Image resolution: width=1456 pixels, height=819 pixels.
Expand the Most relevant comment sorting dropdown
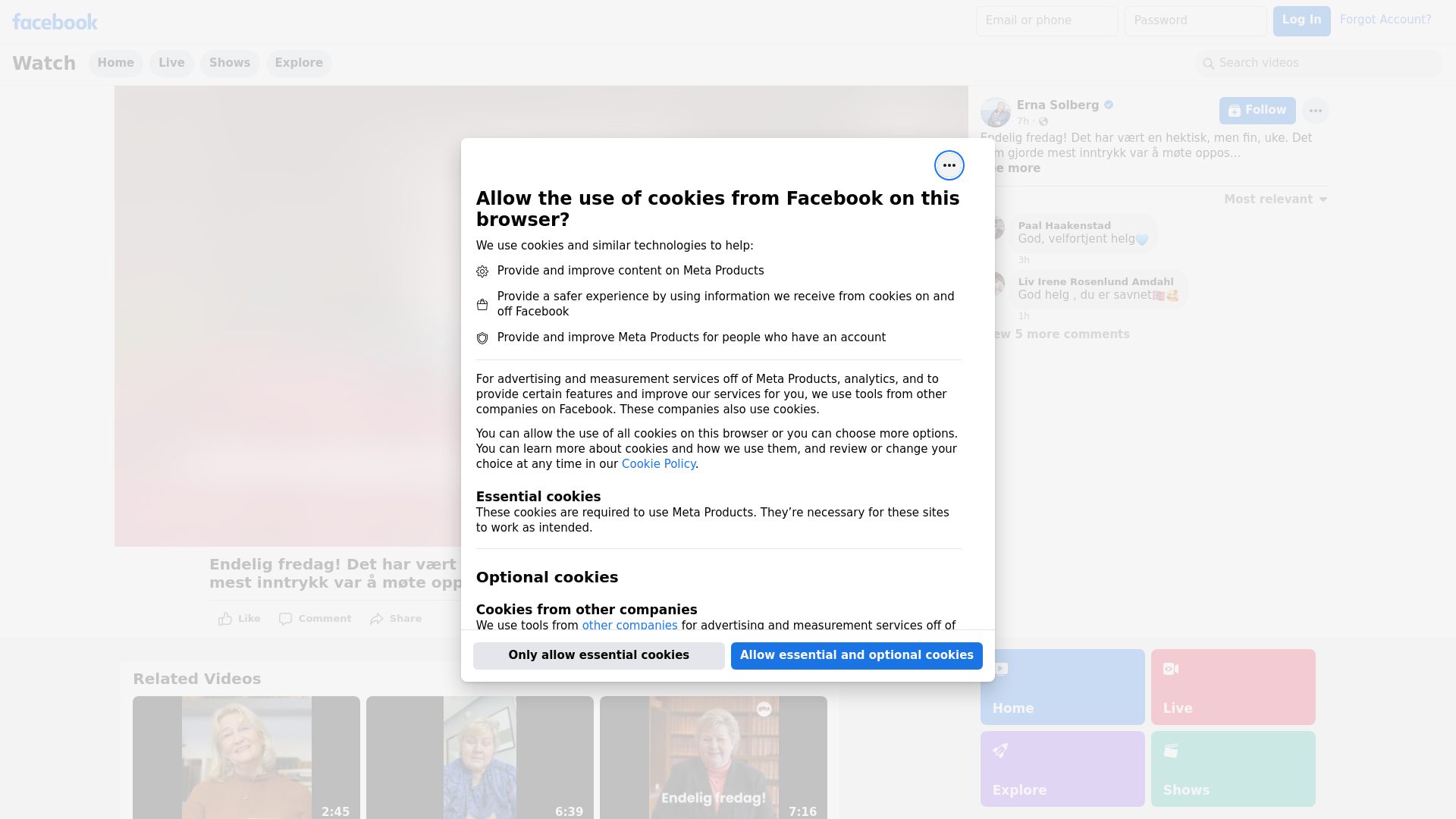(x=1276, y=199)
